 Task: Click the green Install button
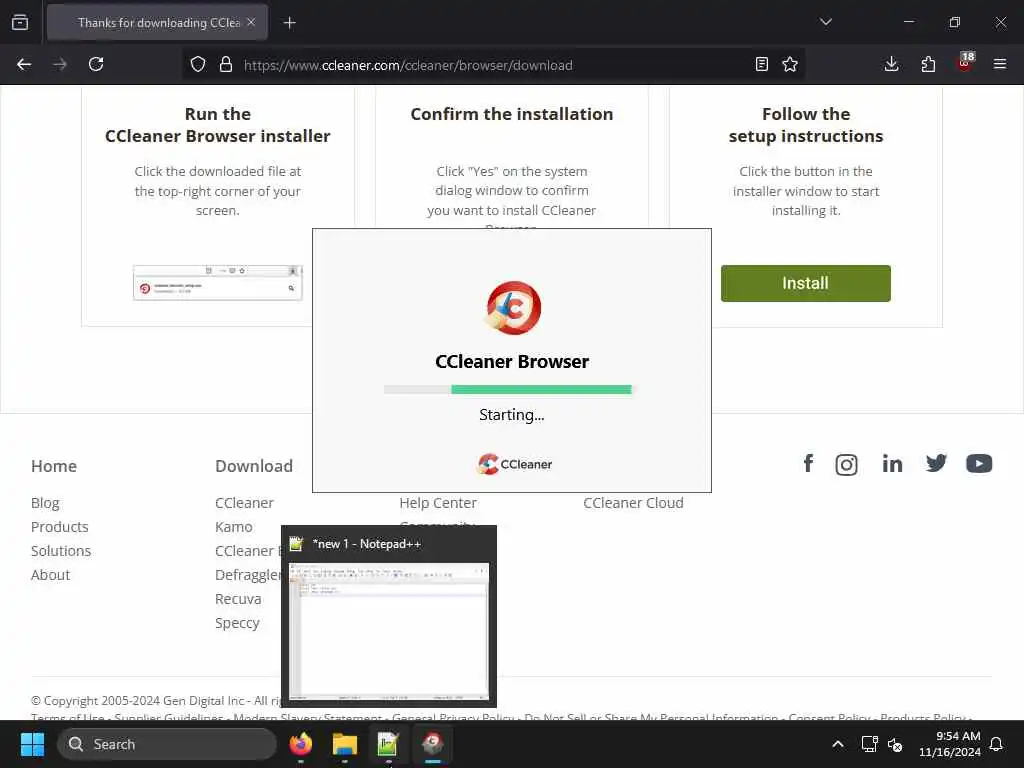[x=805, y=283]
